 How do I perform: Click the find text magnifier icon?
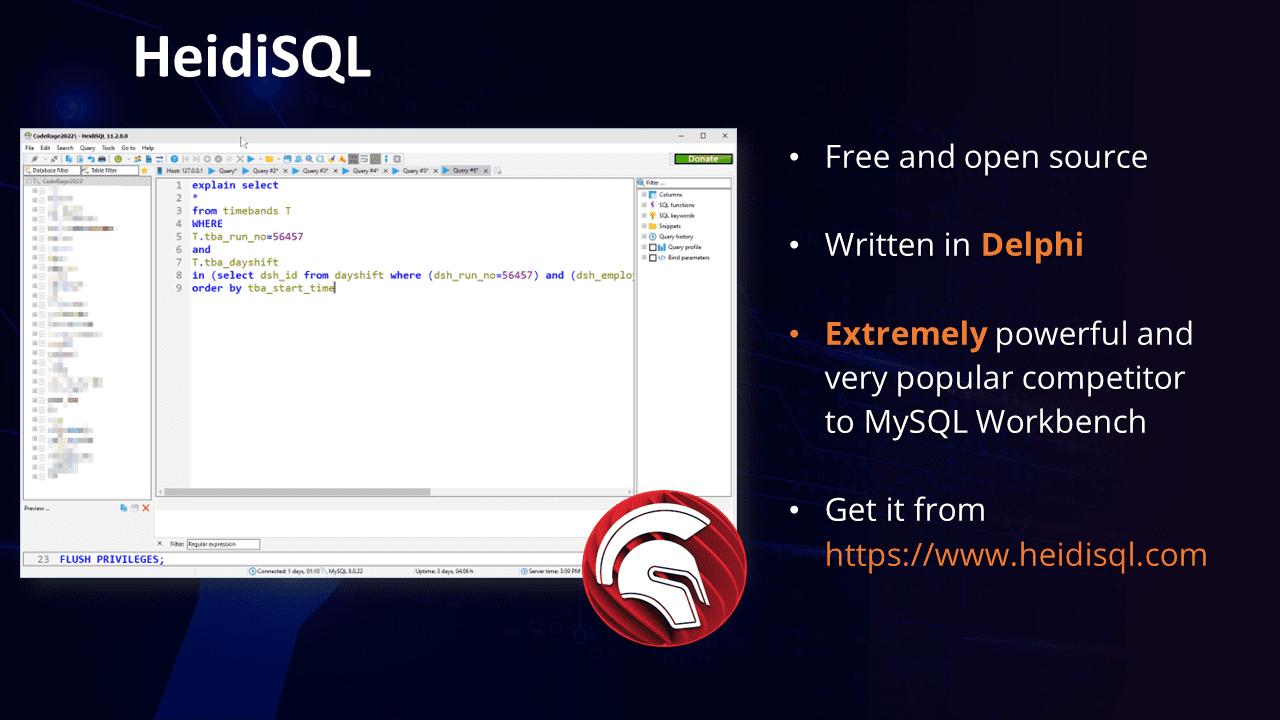(x=309, y=159)
